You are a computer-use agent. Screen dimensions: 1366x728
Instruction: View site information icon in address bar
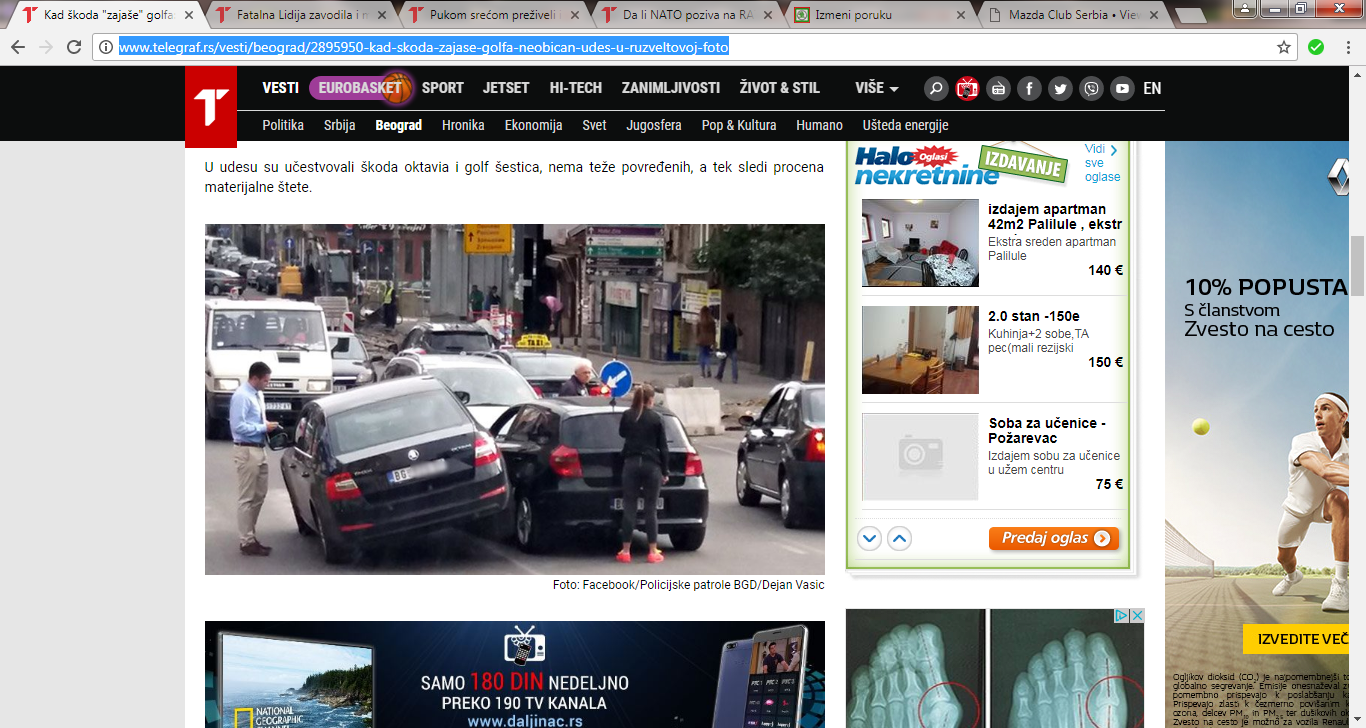[x=106, y=47]
